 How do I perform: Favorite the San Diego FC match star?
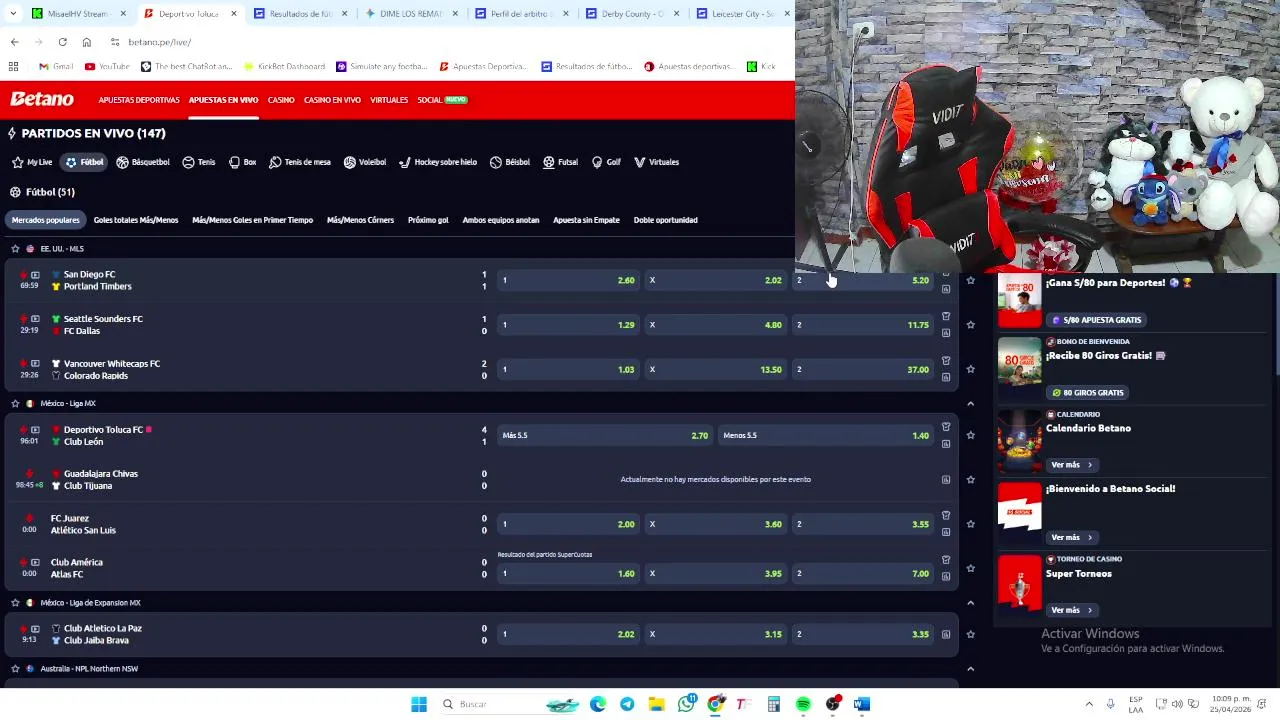coord(970,280)
